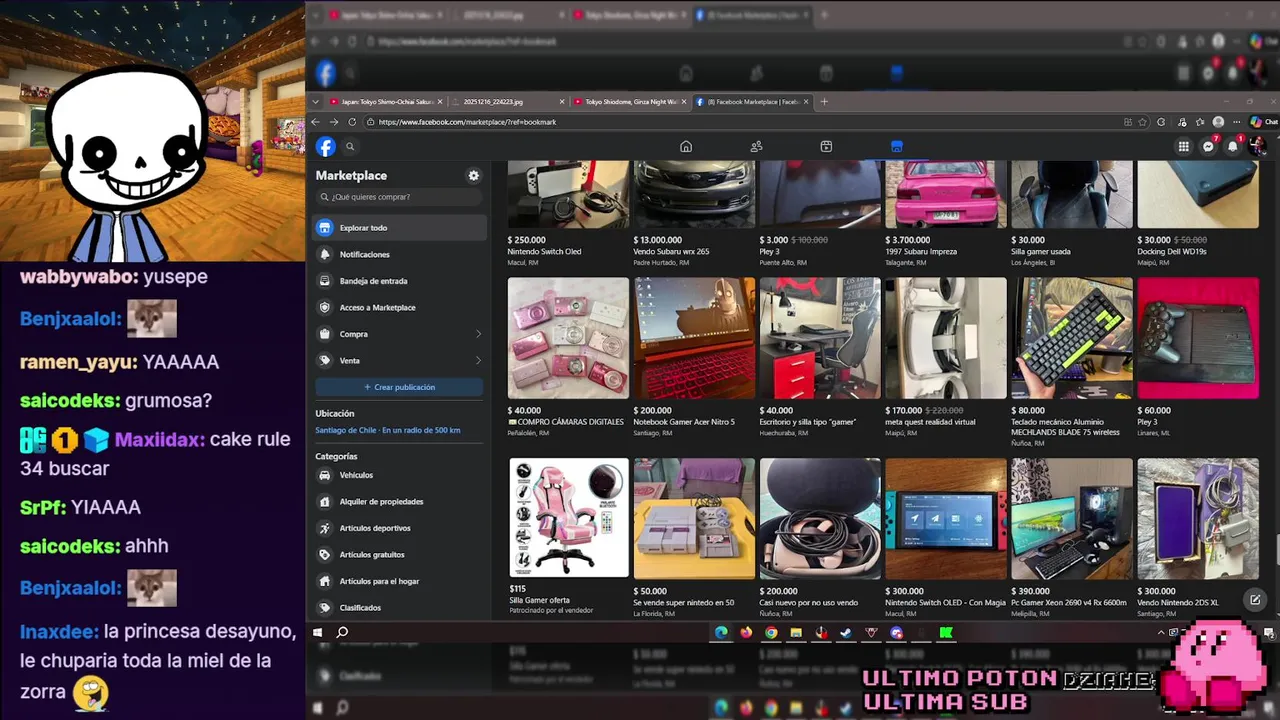The width and height of the screenshot is (1280, 720).
Task: Open Teclado mecánico MECHLANDS BLADE 75 listing
Action: point(1072,338)
